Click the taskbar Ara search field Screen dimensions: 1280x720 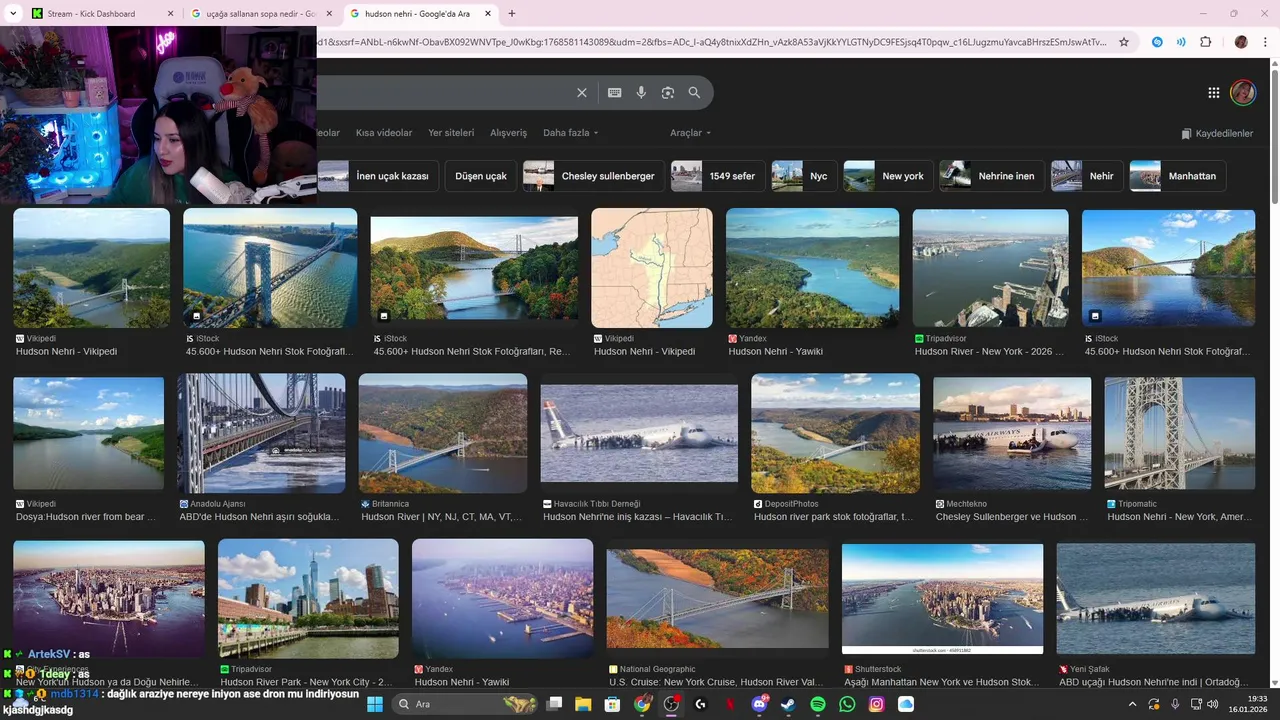coord(466,704)
